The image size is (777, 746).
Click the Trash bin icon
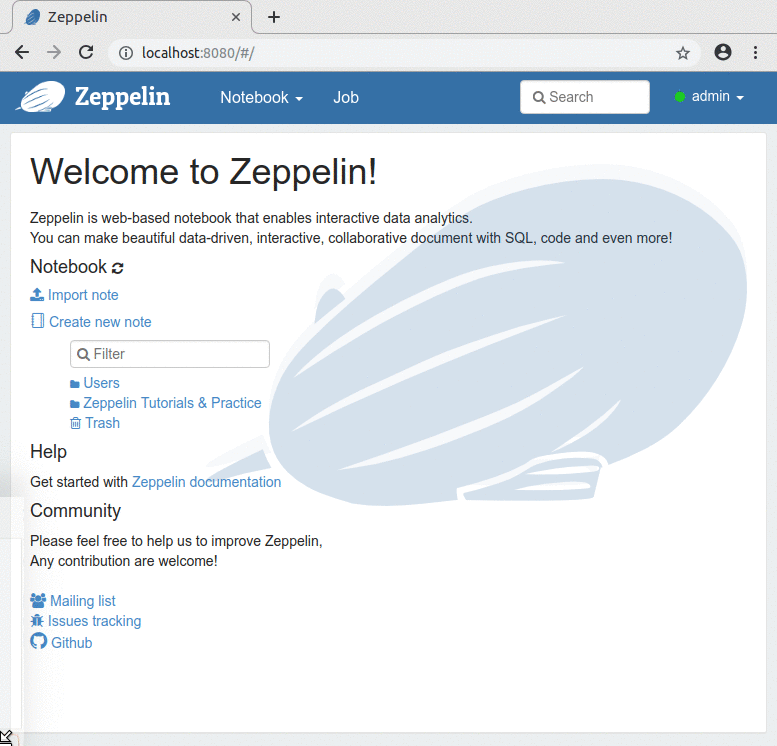(75, 423)
